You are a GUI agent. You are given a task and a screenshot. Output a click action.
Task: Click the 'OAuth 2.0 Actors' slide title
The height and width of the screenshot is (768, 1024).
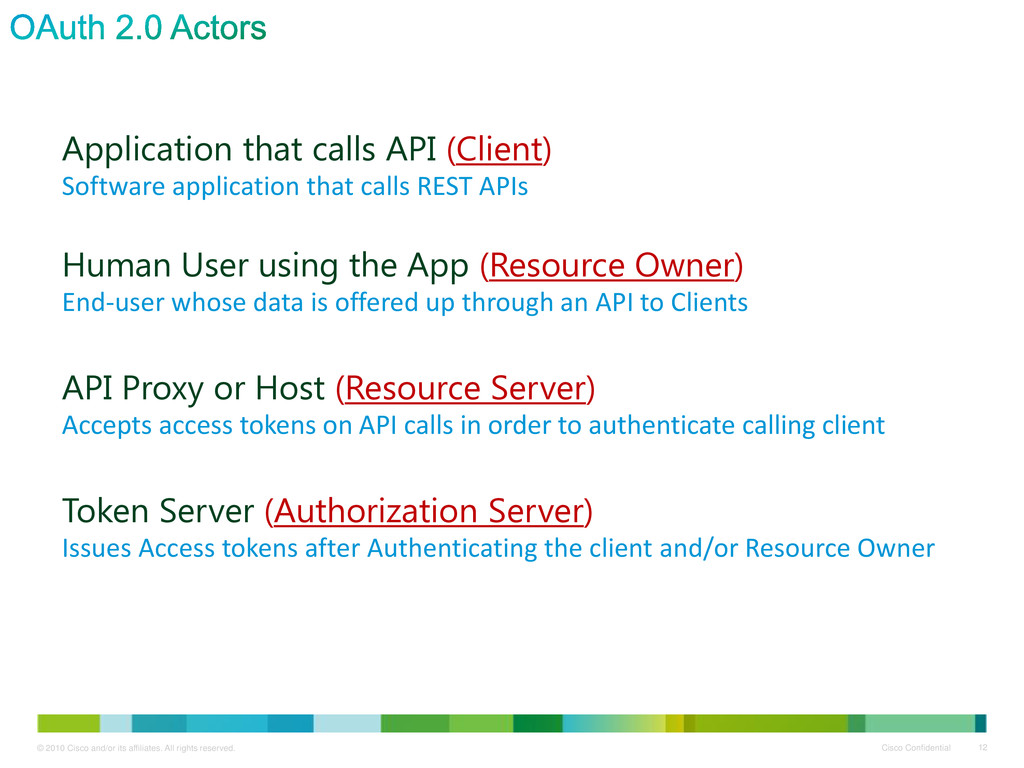point(138,28)
